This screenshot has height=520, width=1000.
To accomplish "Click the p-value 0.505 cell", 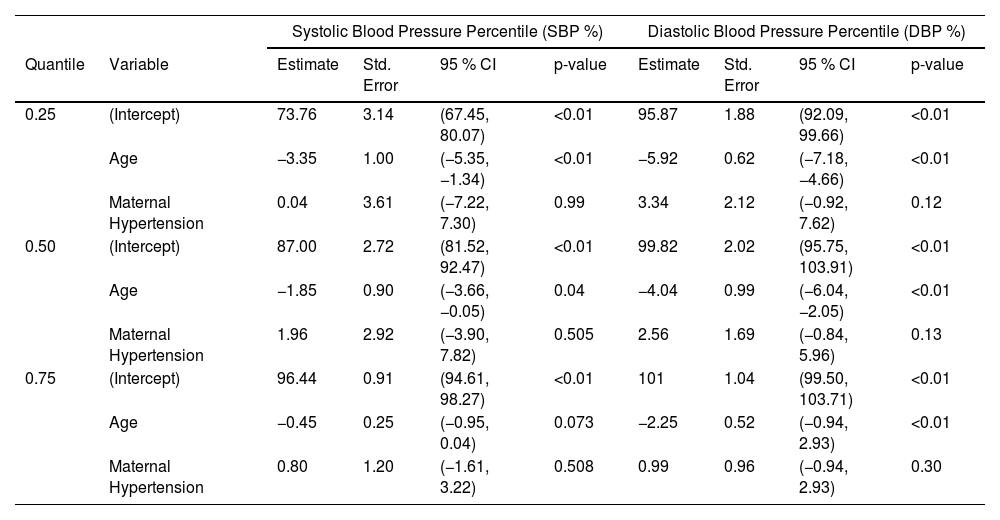I will [x=573, y=335].
